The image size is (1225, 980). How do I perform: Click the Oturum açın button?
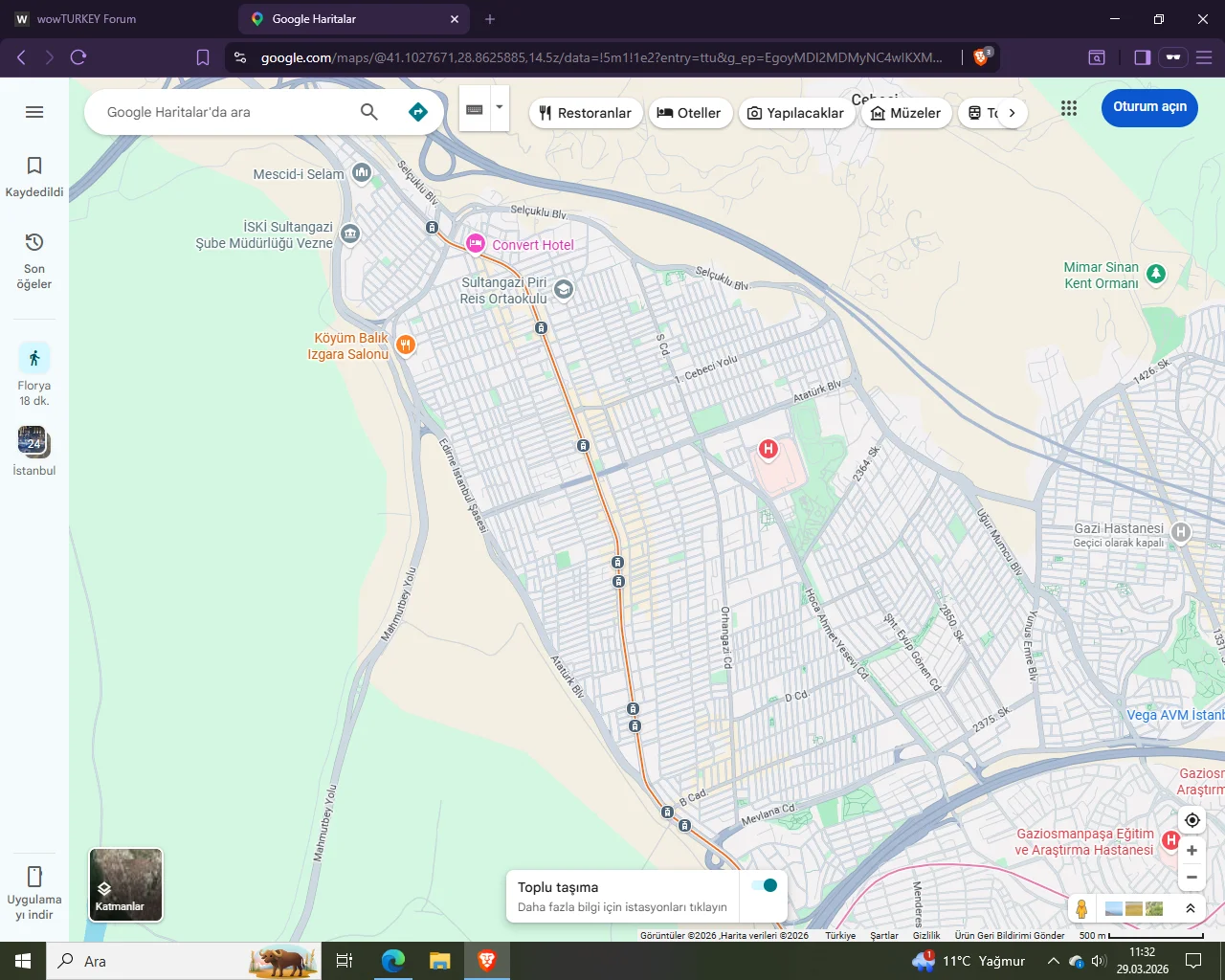(x=1149, y=107)
